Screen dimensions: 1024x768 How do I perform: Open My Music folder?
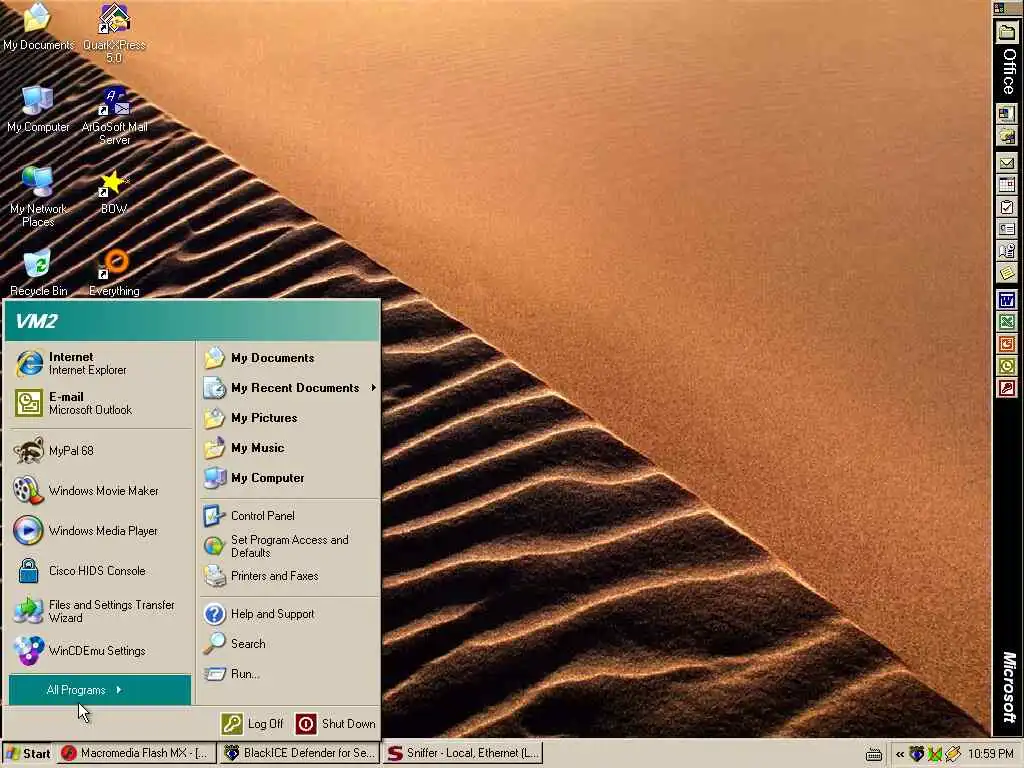click(289, 448)
